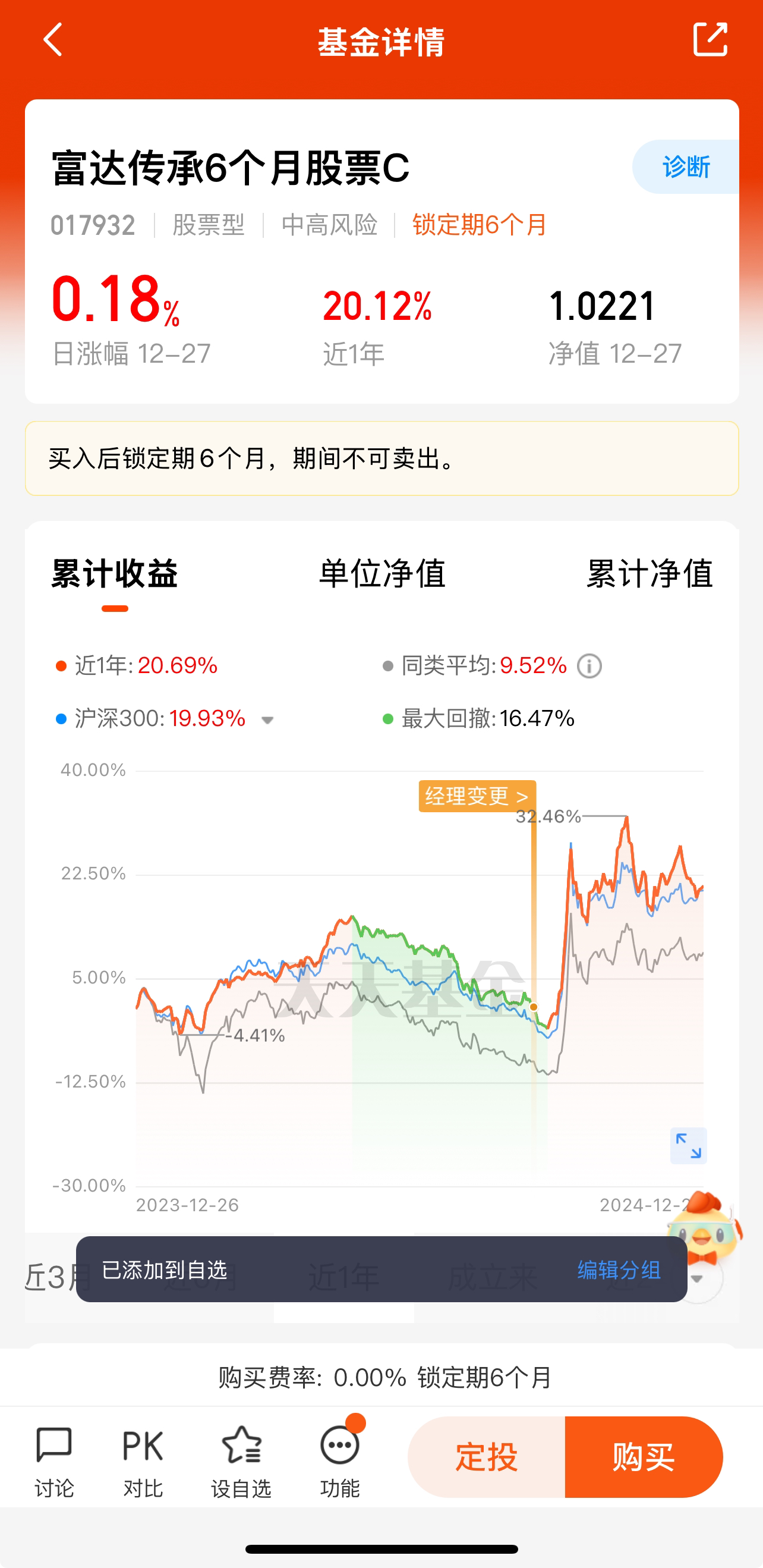This screenshot has width=763, height=1568.
Task: Expand the 沪深300 benchmark dropdown arrow
Action: pos(267,720)
